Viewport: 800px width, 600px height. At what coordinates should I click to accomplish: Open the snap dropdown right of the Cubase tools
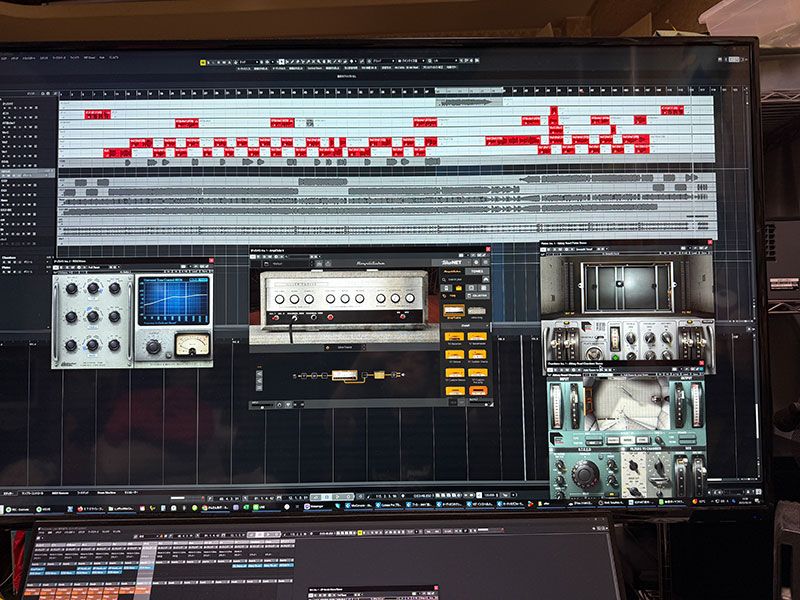(x=384, y=61)
